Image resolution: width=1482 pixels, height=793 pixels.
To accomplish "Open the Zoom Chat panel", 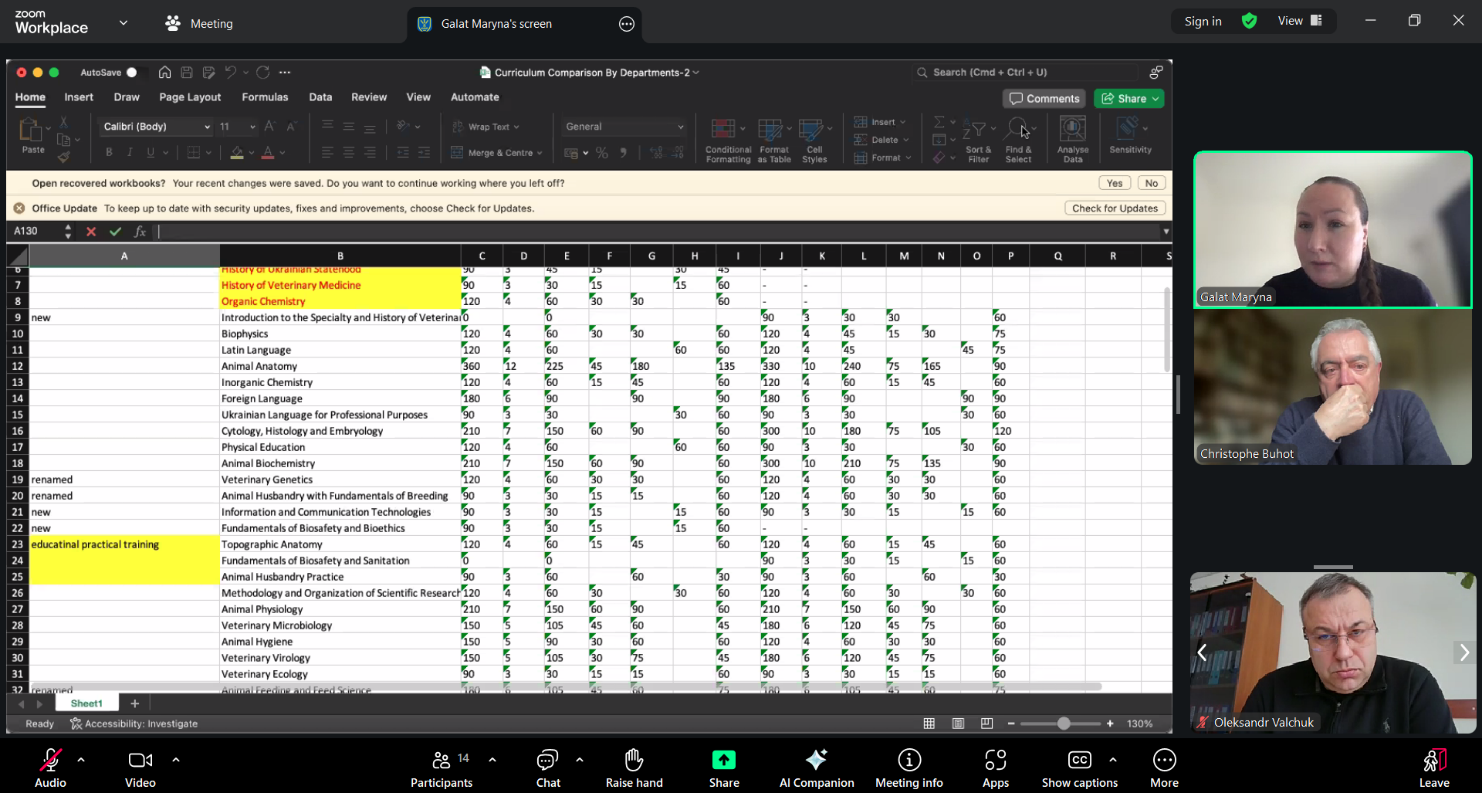I will pos(547,761).
